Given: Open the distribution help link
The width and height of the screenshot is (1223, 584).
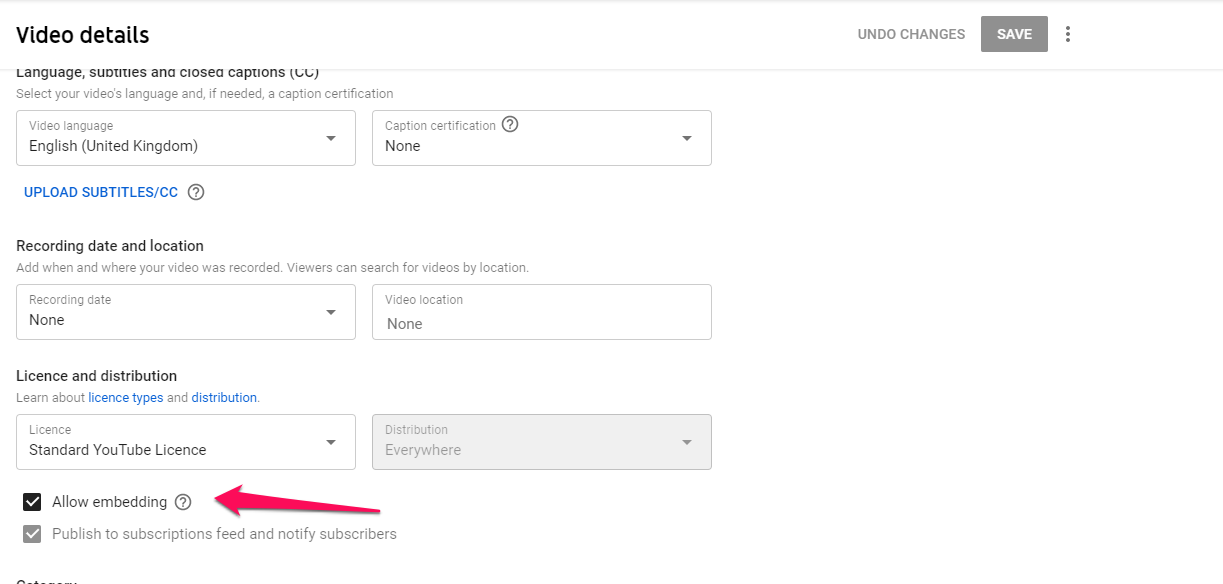Looking at the screenshot, I should pyautogui.click(x=224, y=397).
